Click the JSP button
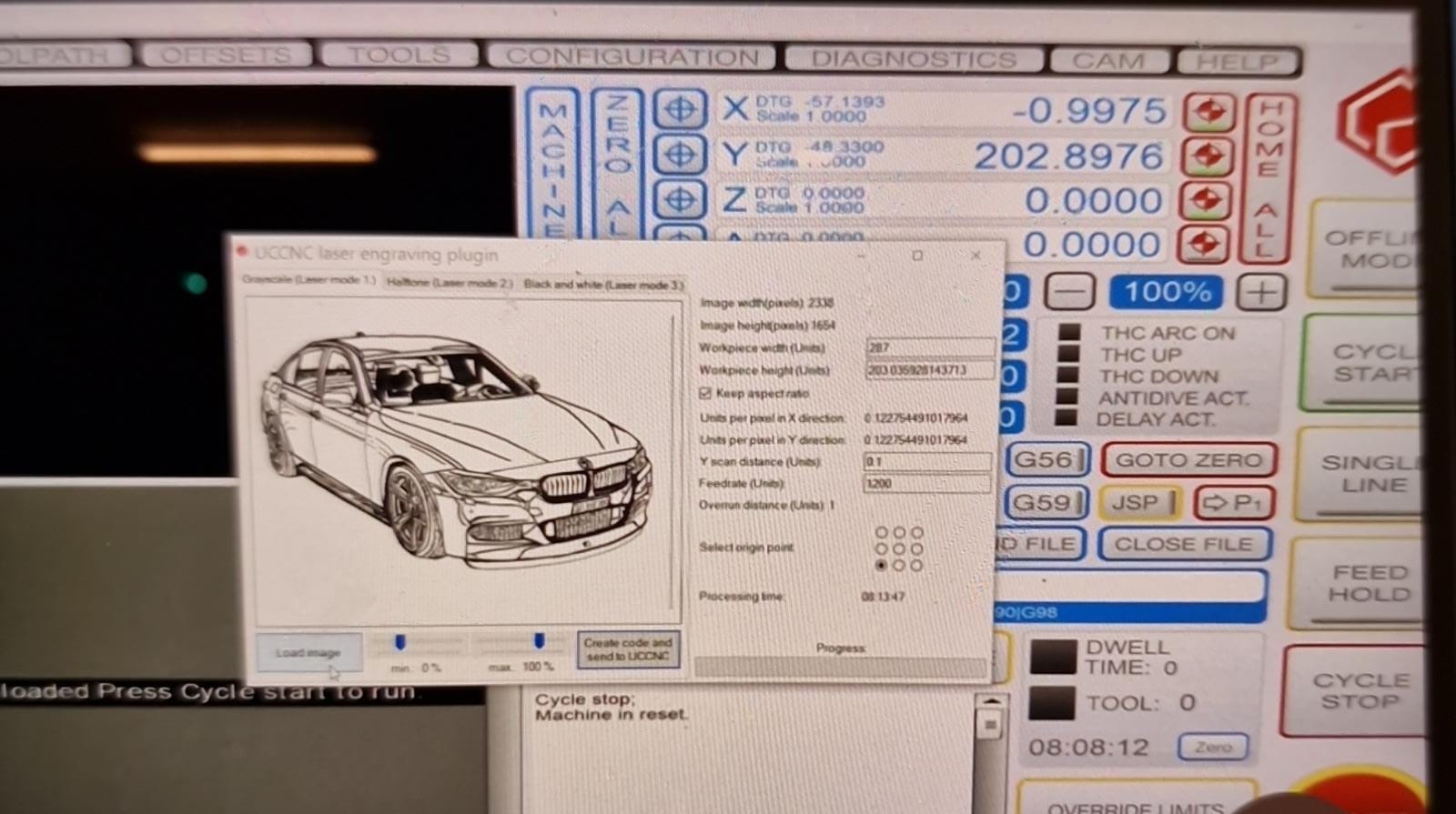Screen dimensions: 1456x814 pos(1140,502)
